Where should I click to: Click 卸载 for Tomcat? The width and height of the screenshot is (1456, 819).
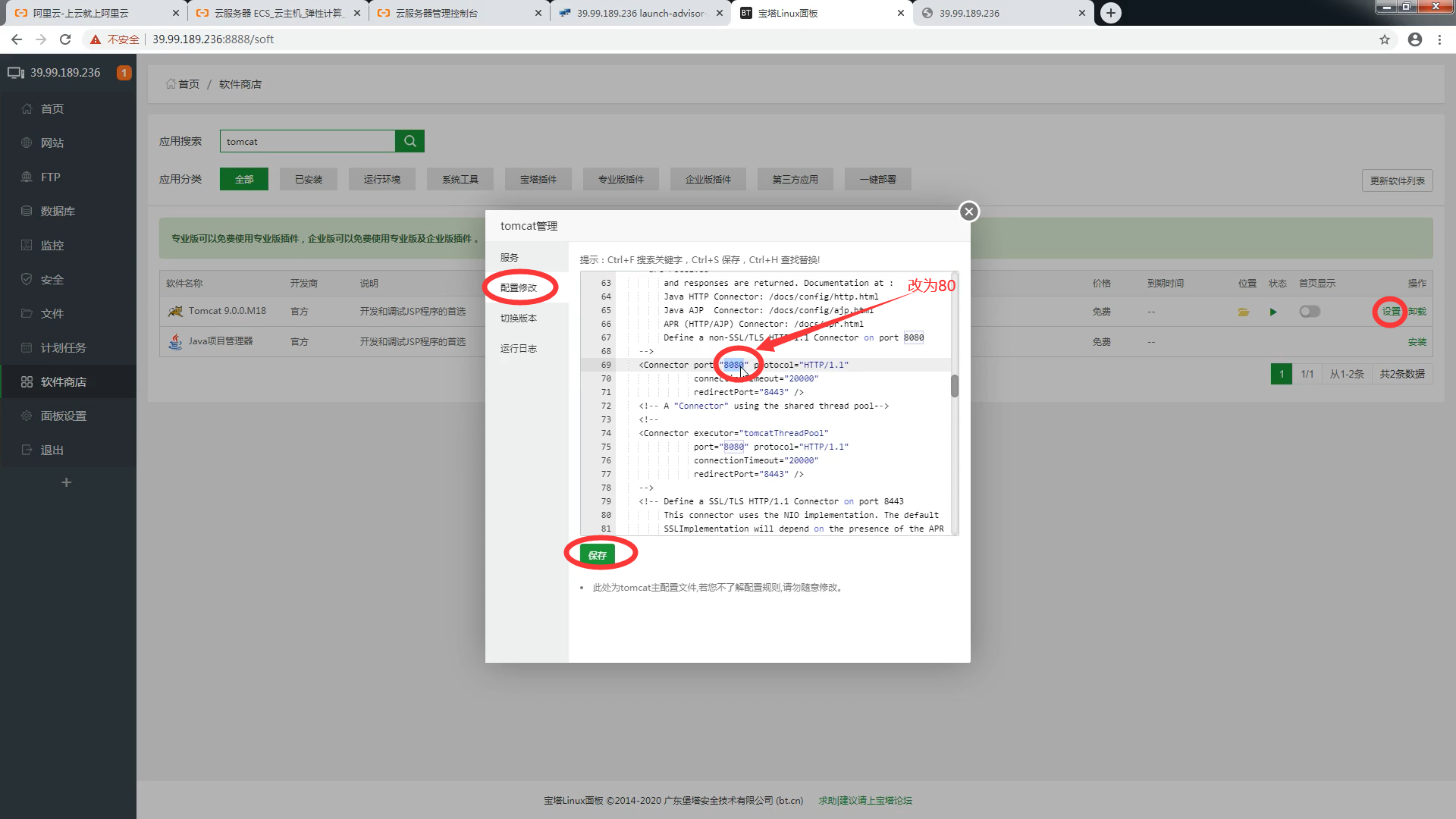[1417, 312]
